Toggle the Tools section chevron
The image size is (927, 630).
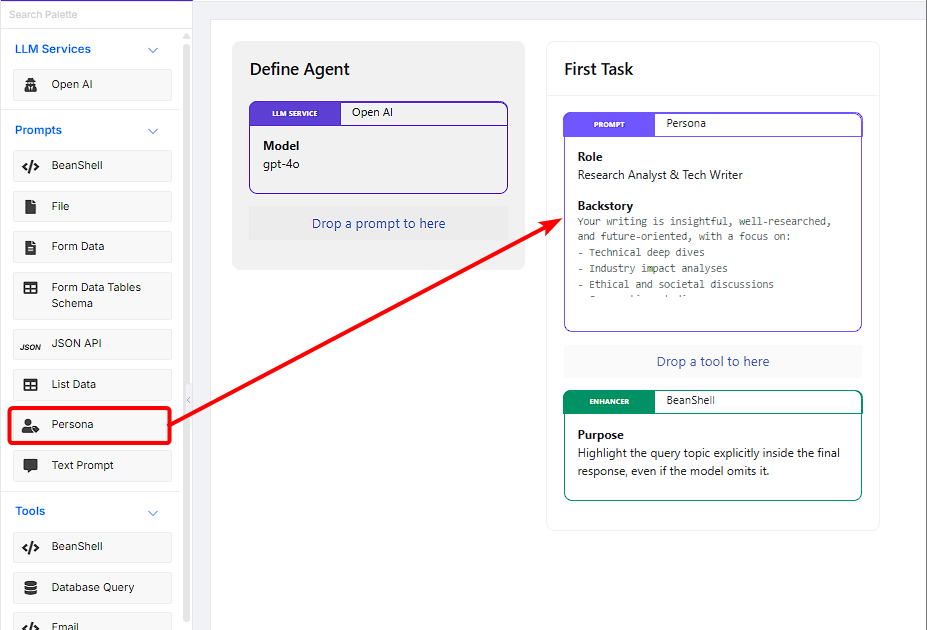tap(153, 513)
